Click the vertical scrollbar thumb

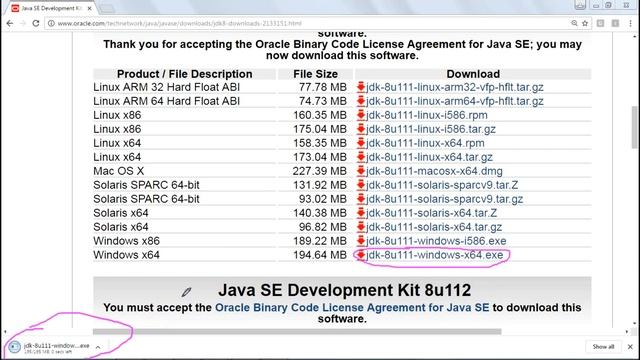pyautogui.click(x=634, y=127)
